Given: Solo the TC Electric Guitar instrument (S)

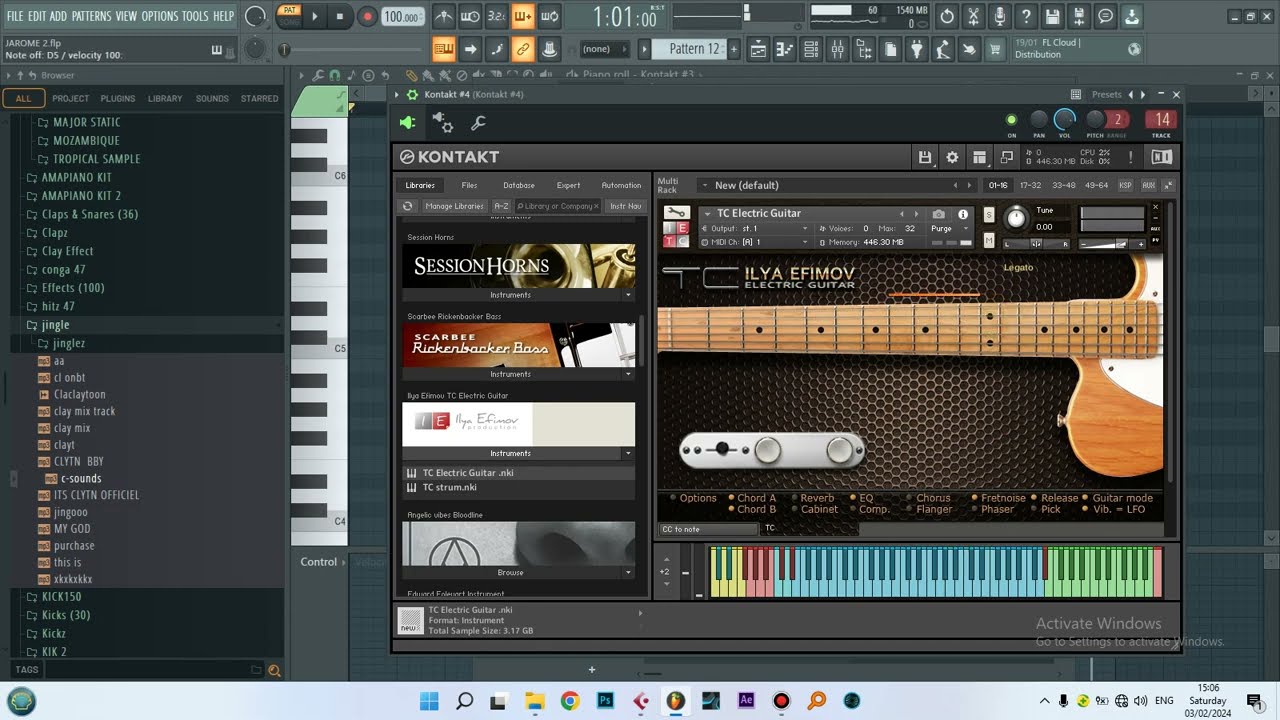Looking at the screenshot, I should [989, 215].
